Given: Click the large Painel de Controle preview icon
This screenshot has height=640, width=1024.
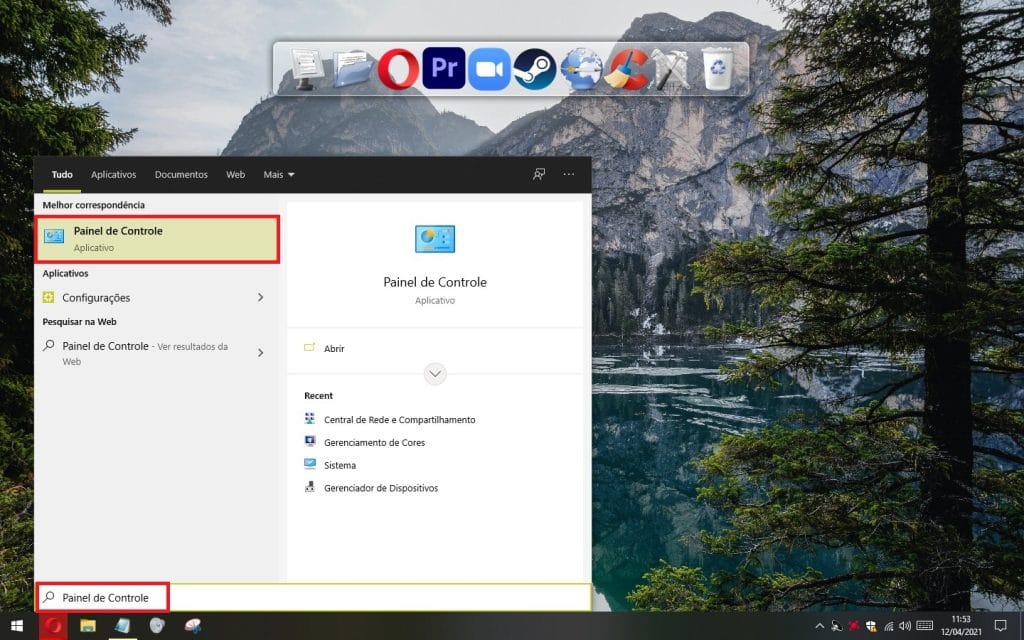Looking at the screenshot, I should click(x=435, y=239).
